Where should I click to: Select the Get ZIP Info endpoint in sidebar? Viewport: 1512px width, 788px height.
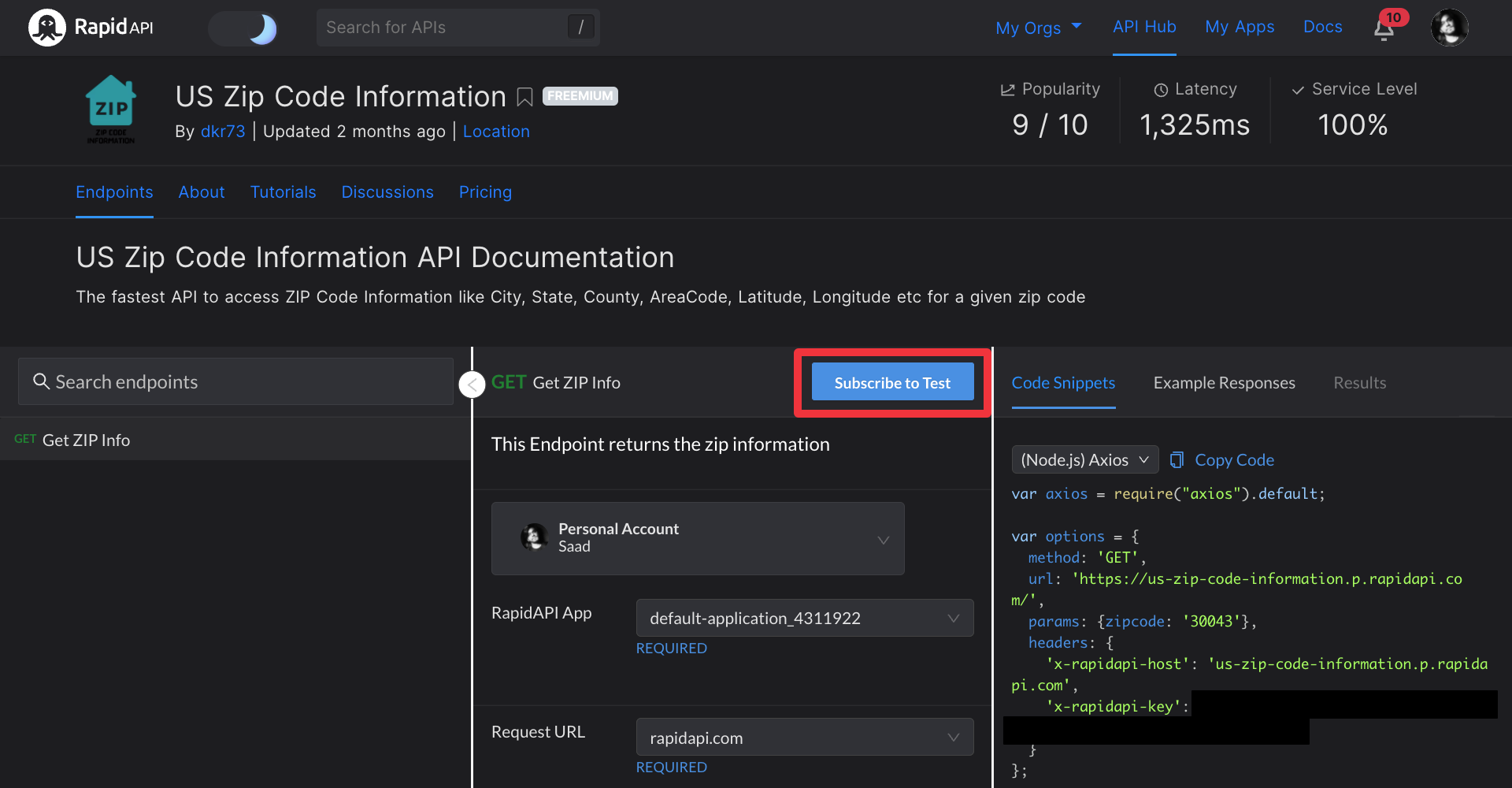(235, 440)
